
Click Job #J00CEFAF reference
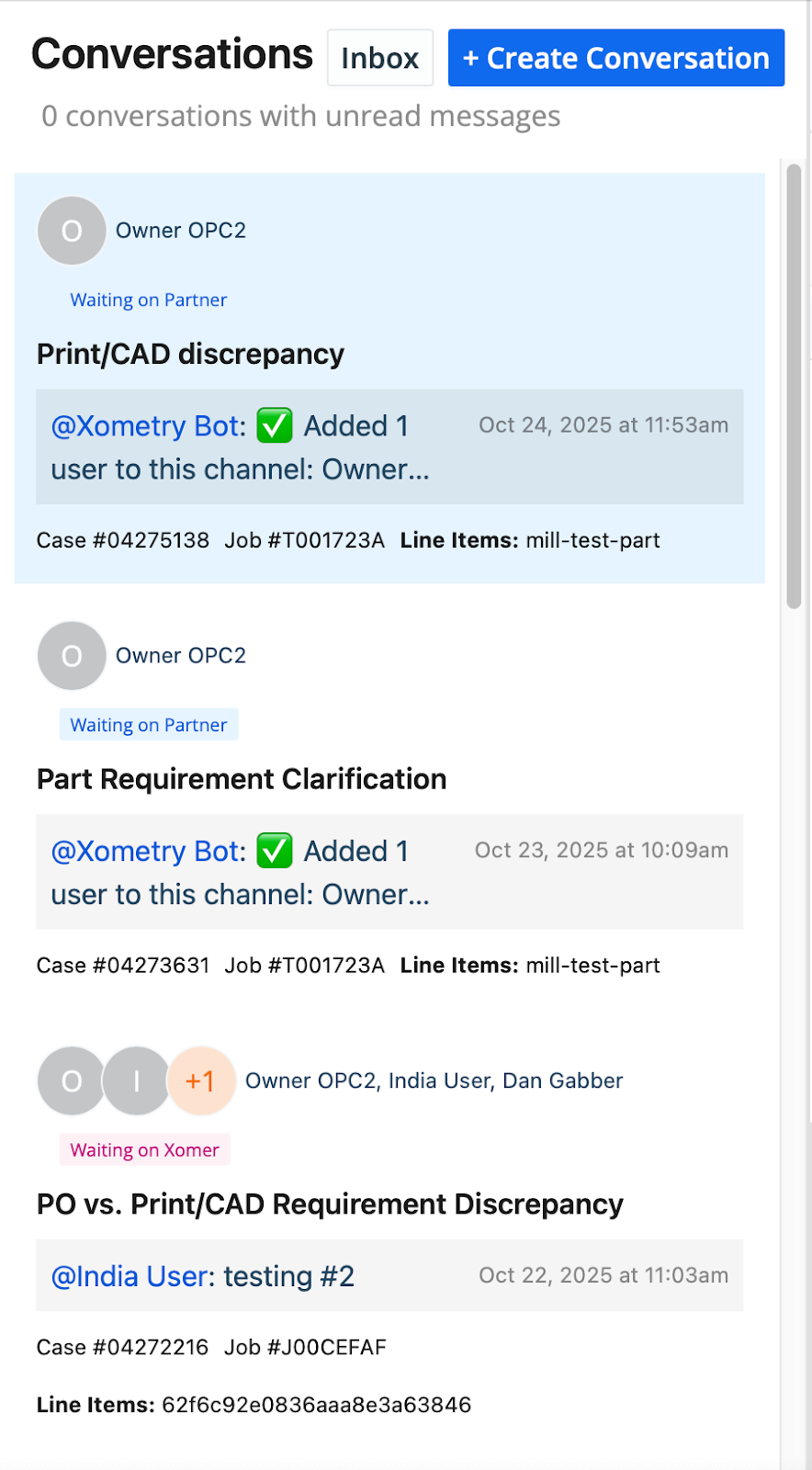305,1348
